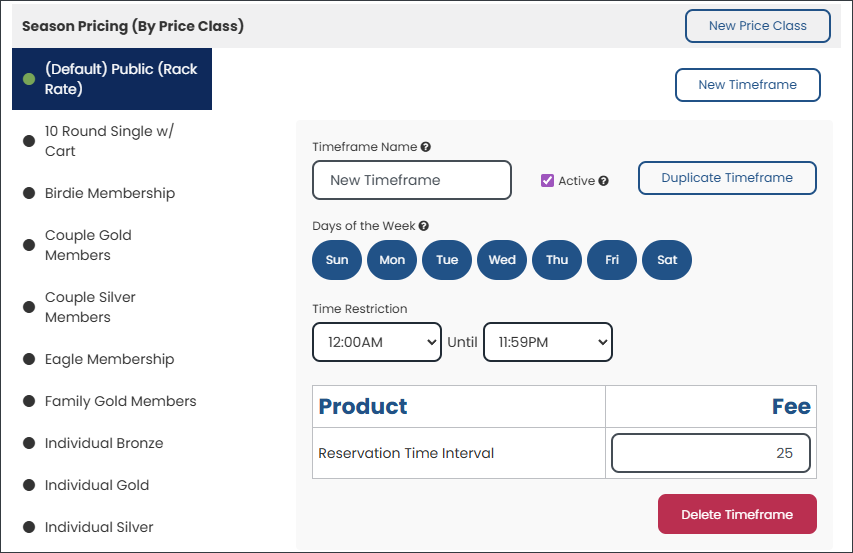Select Family Gold Members price class
Viewport: 853px width, 553px height.
coord(112,401)
